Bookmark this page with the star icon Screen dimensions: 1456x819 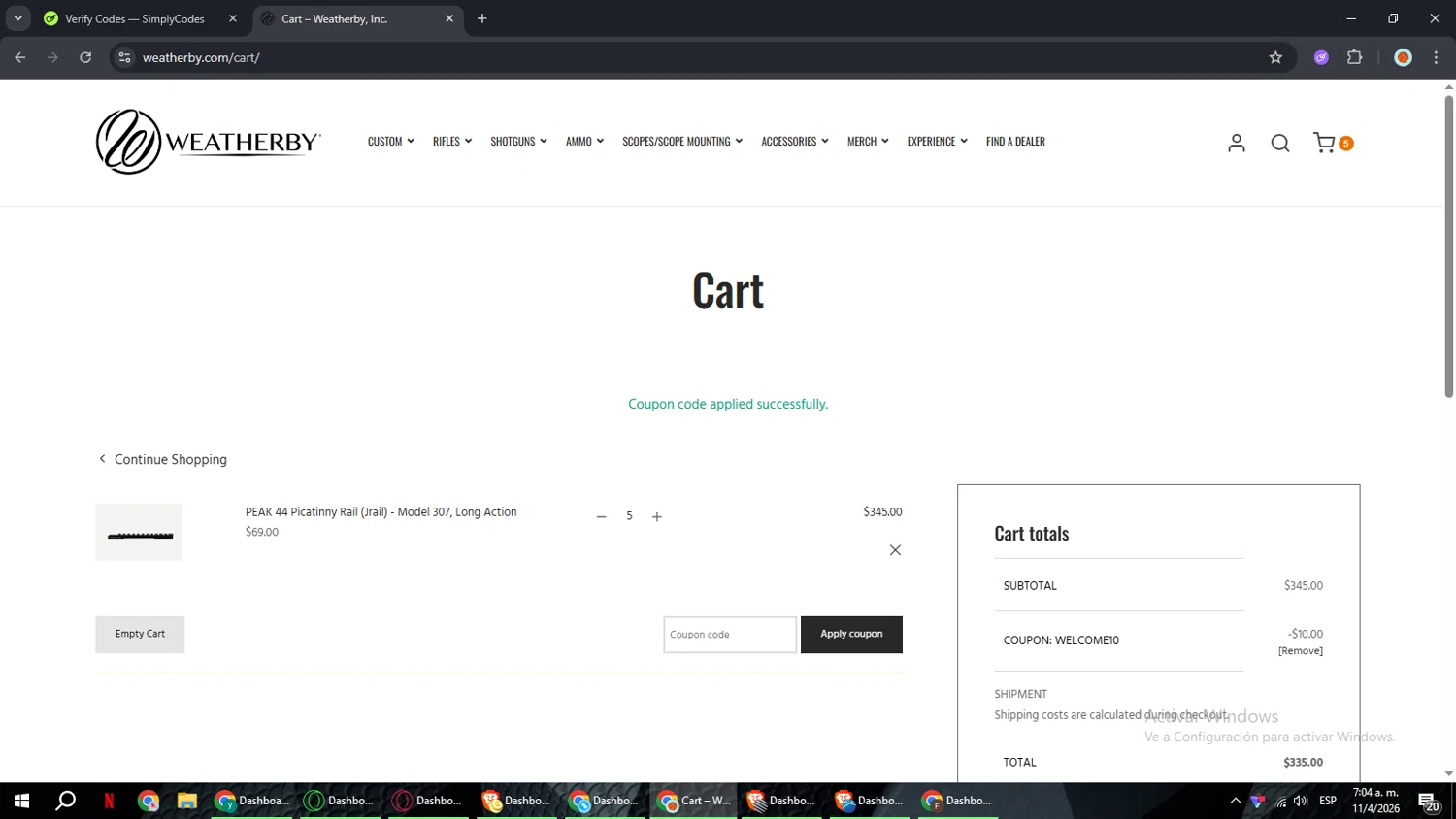[x=1275, y=57]
